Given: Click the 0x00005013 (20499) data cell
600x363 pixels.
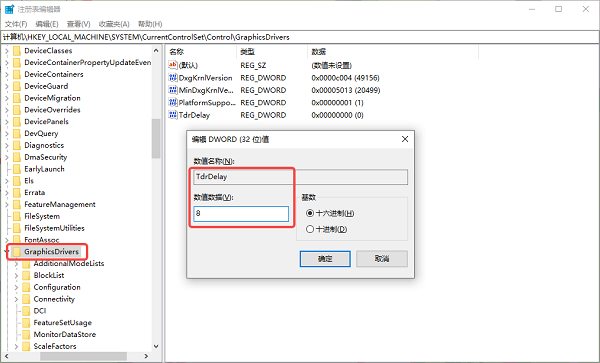Looking at the screenshot, I should point(346,90).
